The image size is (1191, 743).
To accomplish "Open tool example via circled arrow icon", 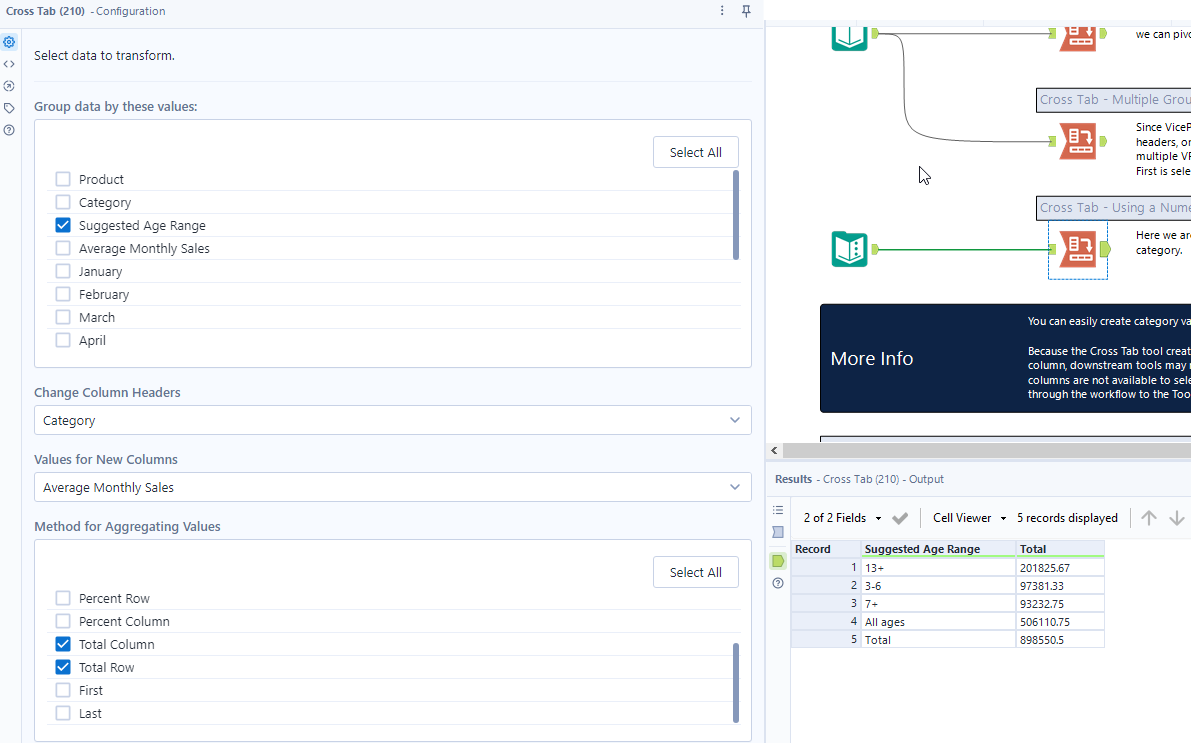I will point(9,86).
